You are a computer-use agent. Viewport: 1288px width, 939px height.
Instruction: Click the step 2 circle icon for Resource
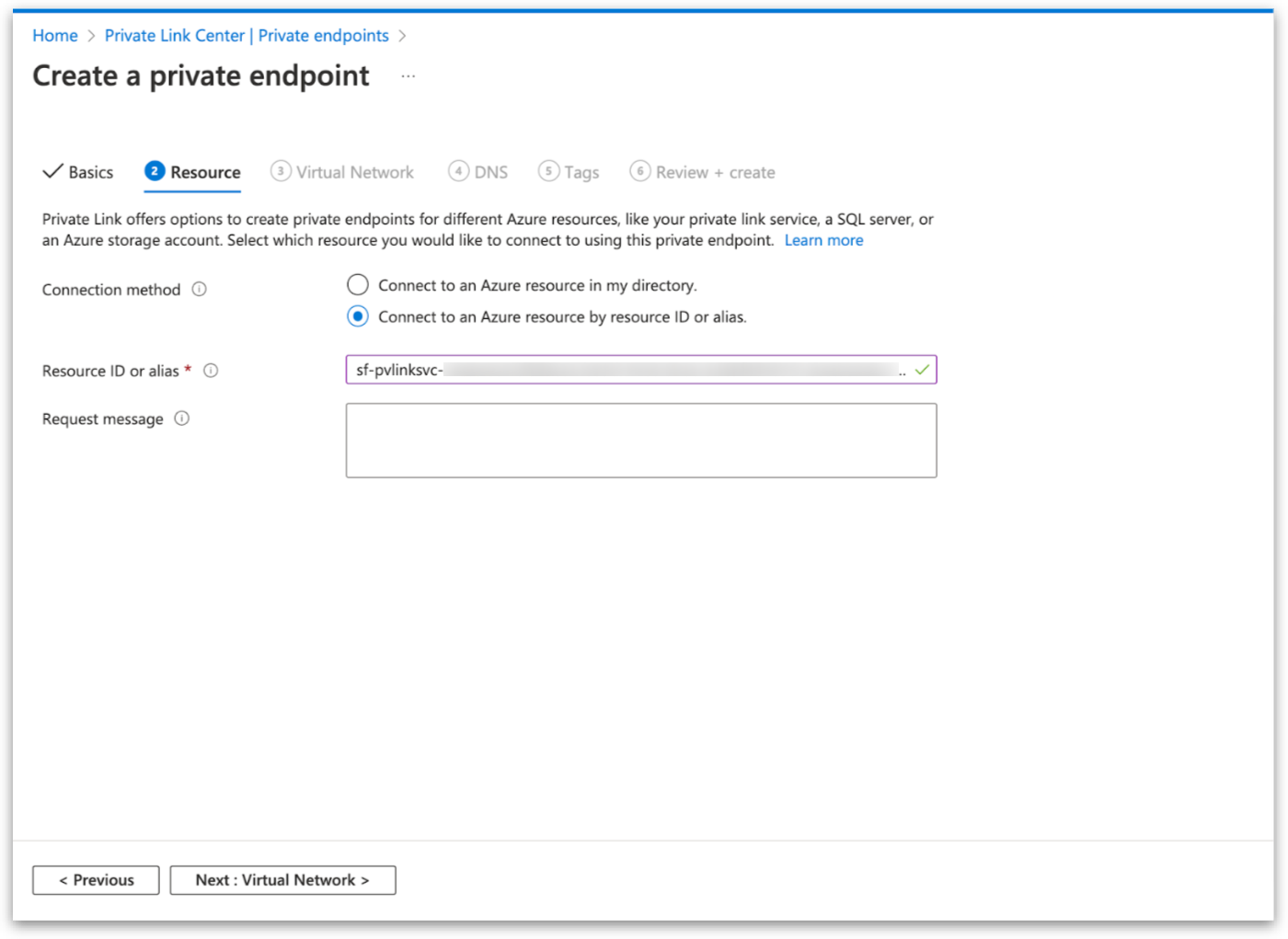click(x=155, y=171)
